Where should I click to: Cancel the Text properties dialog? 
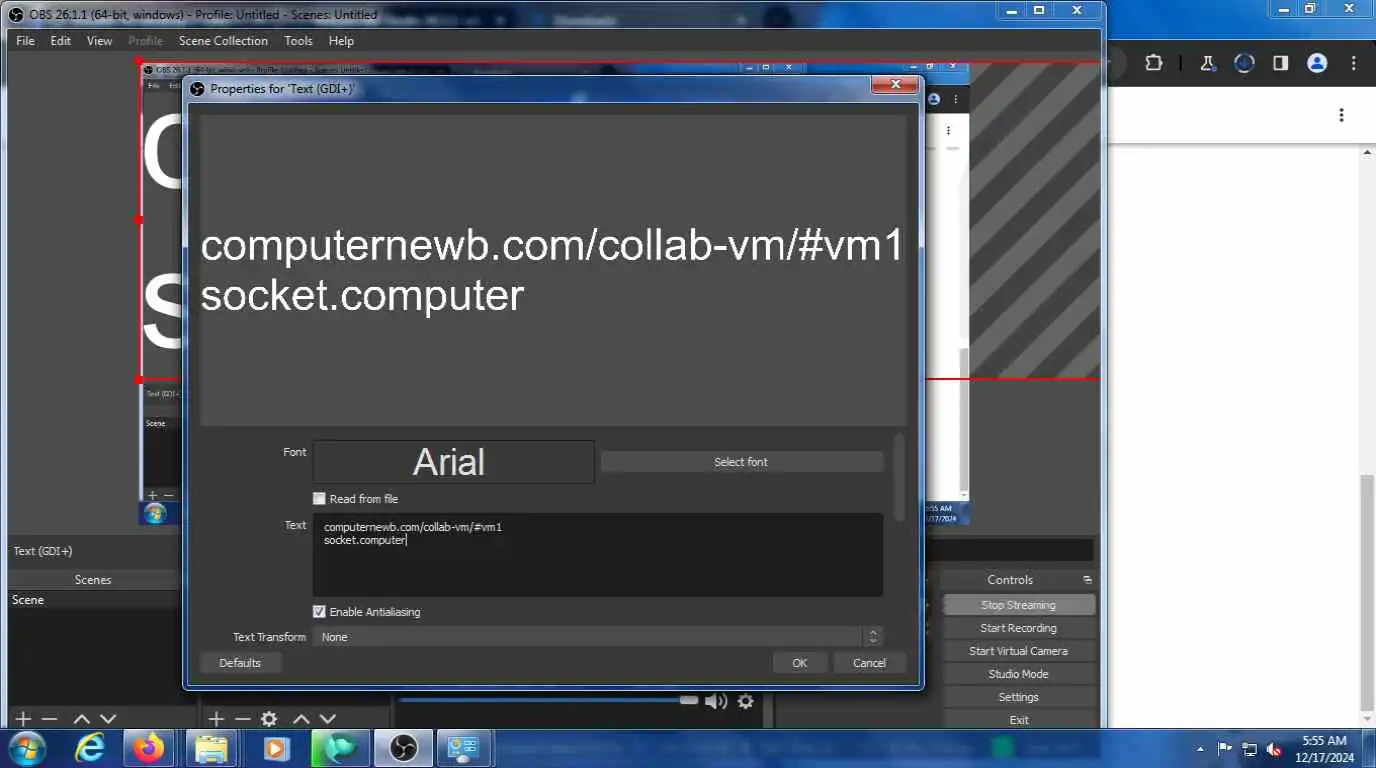click(869, 663)
